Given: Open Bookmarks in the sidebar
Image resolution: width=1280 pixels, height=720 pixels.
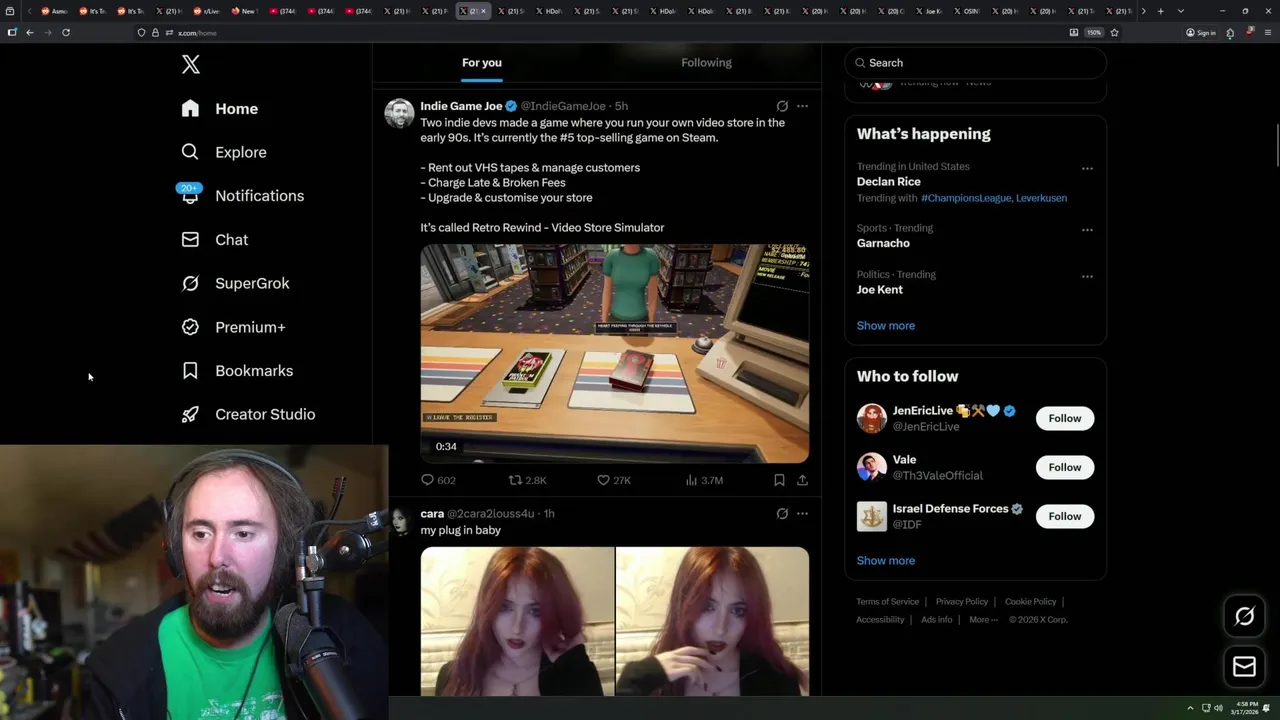Looking at the screenshot, I should tap(238, 371).
